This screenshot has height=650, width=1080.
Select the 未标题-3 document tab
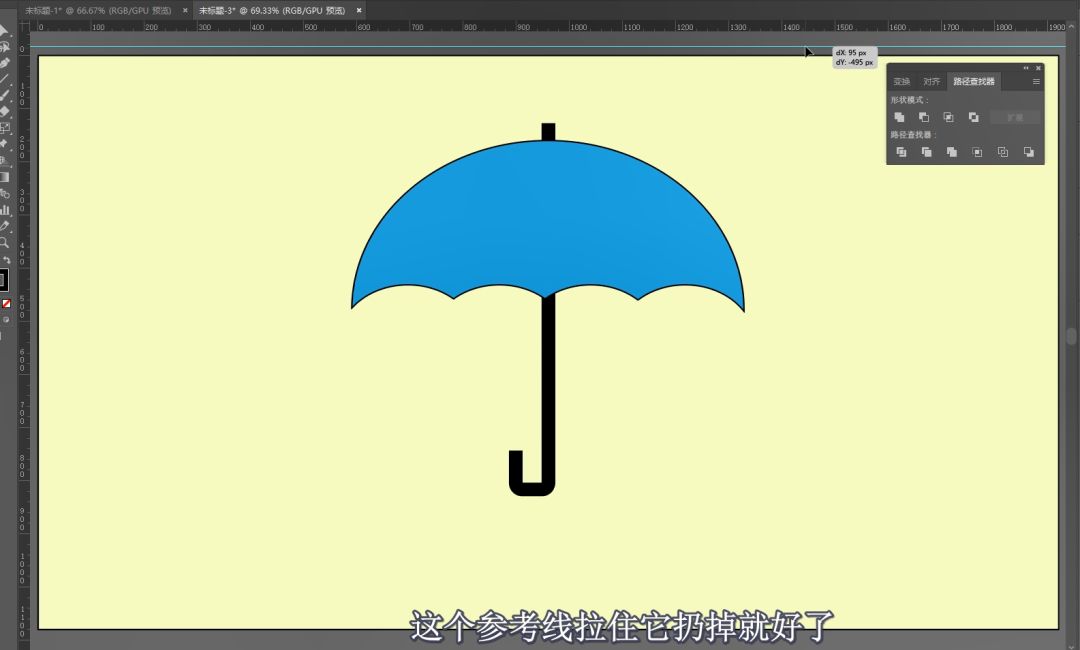pos(272,10)
